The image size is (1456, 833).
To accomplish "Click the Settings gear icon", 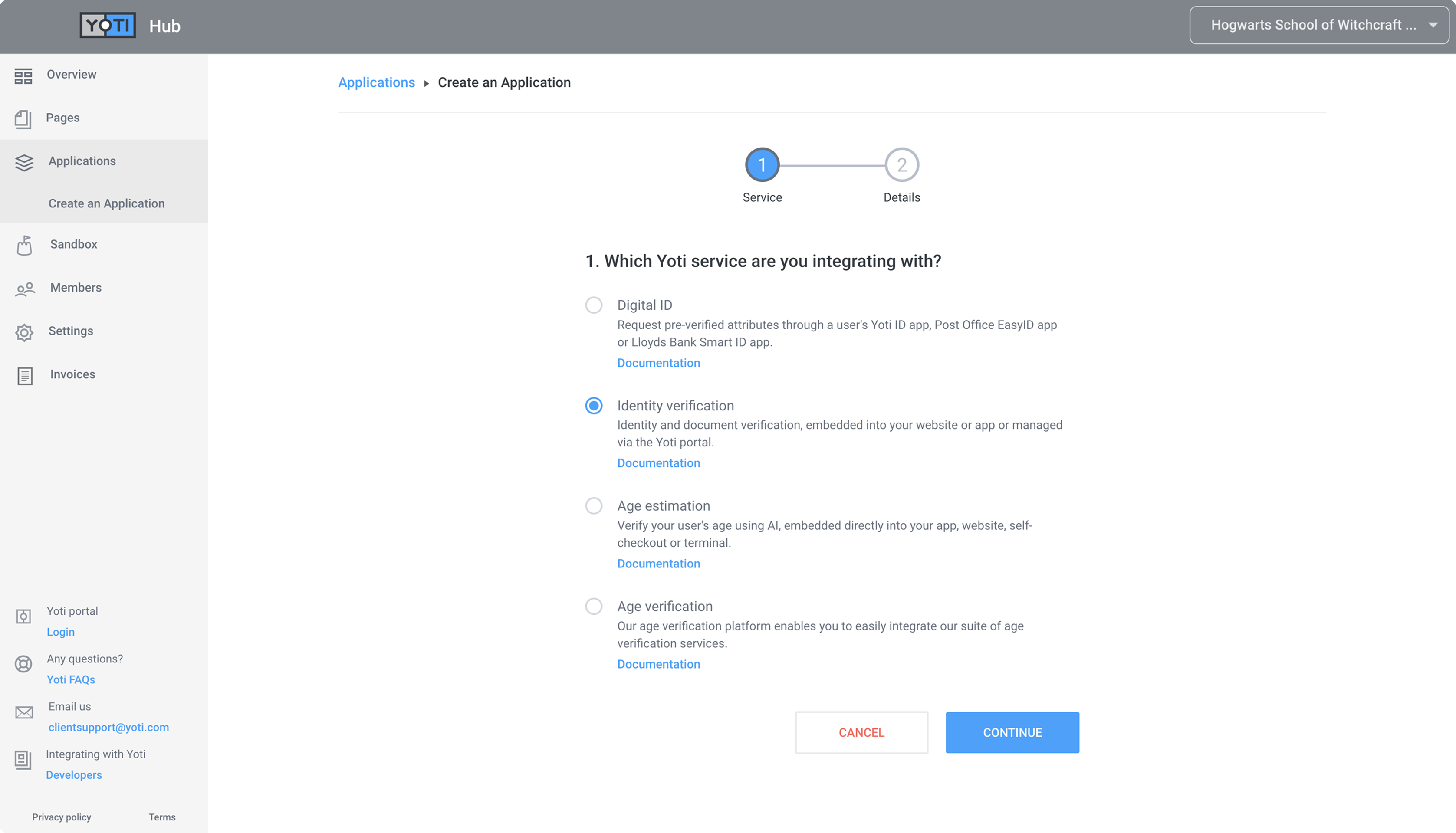I will click(x=24, y=332).
